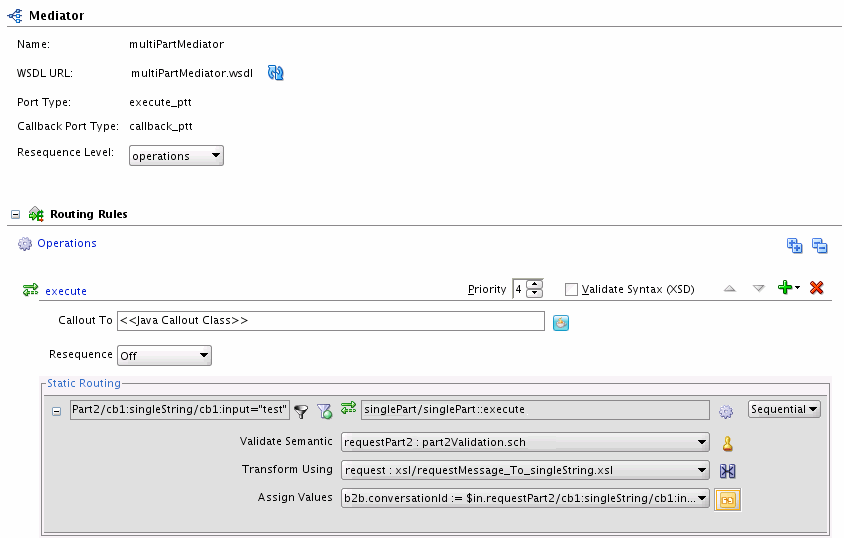
Task: Click the collapse all operations icon
Action: (x=819, y=245)
